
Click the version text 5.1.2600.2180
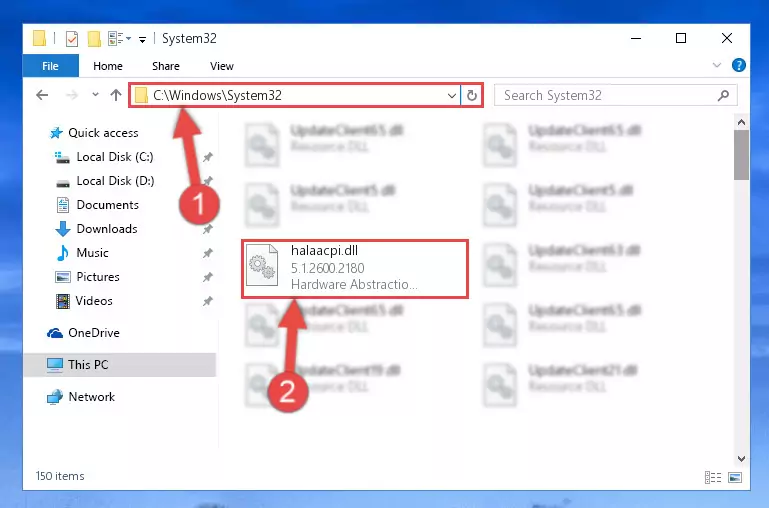tap(328, 268)
